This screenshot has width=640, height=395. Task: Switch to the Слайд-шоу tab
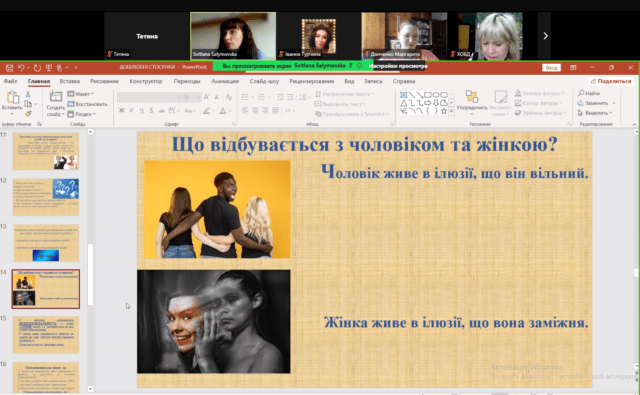pyautogui.click(x=264, y=81)
